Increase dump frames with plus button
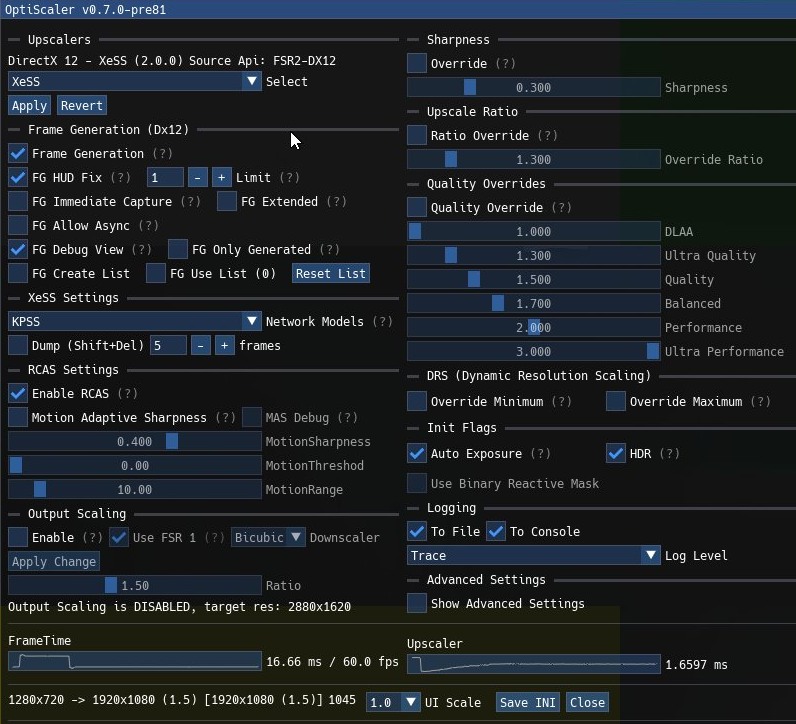 click(224, 346)
